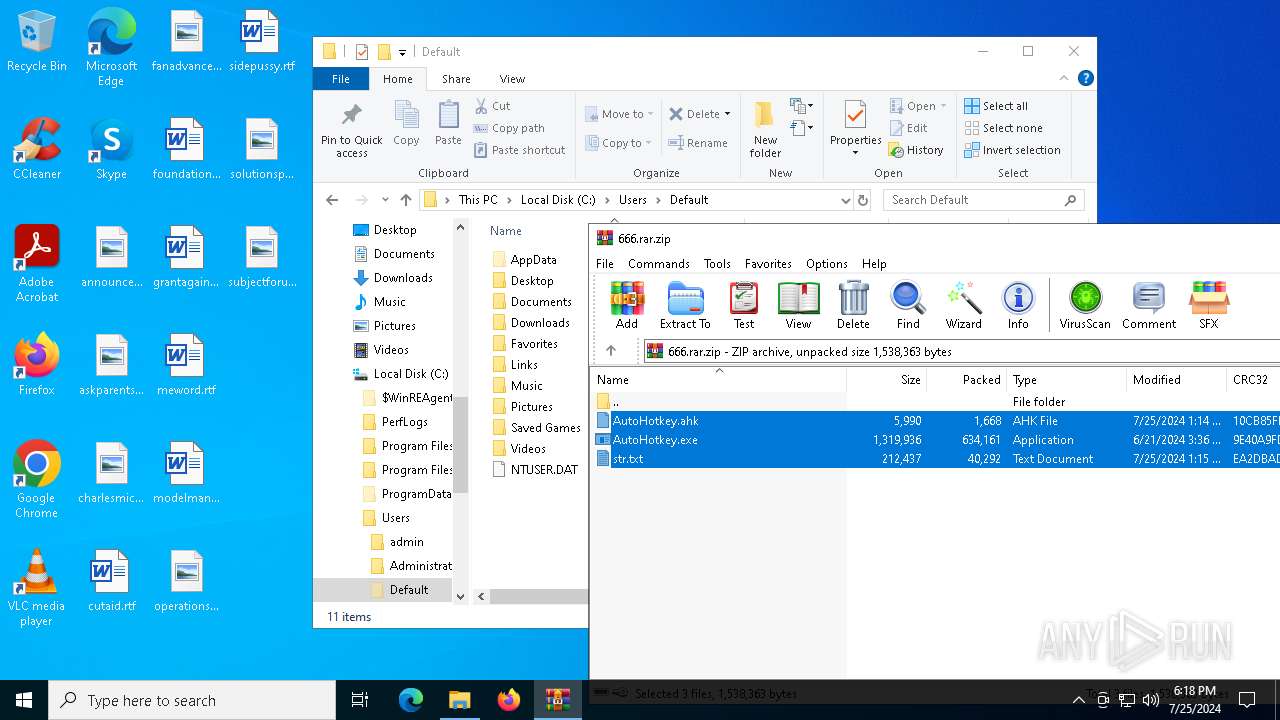Click Select all in Explorer
The width and height of the screenshot is (1280, 720).
(x=996, y=106)
